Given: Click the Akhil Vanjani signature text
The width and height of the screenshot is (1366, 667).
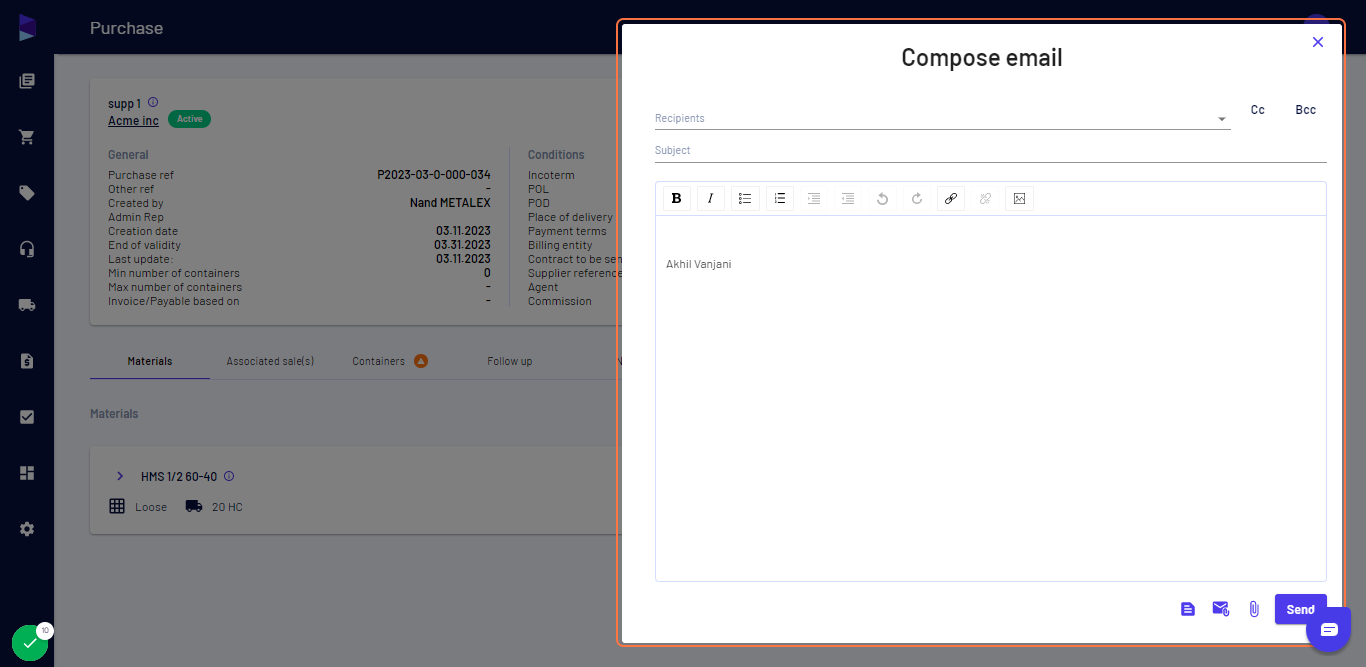Looking at the screenshot, I should tap(699, 264).
